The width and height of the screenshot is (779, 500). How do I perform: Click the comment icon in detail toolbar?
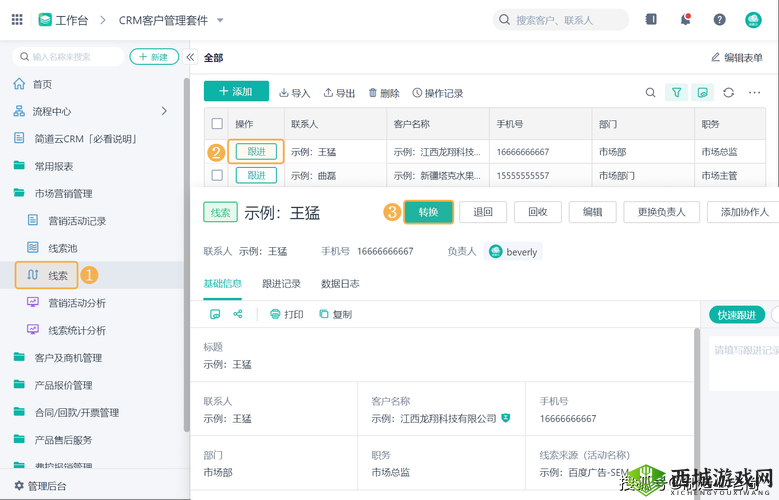click(x=215, y=314)
